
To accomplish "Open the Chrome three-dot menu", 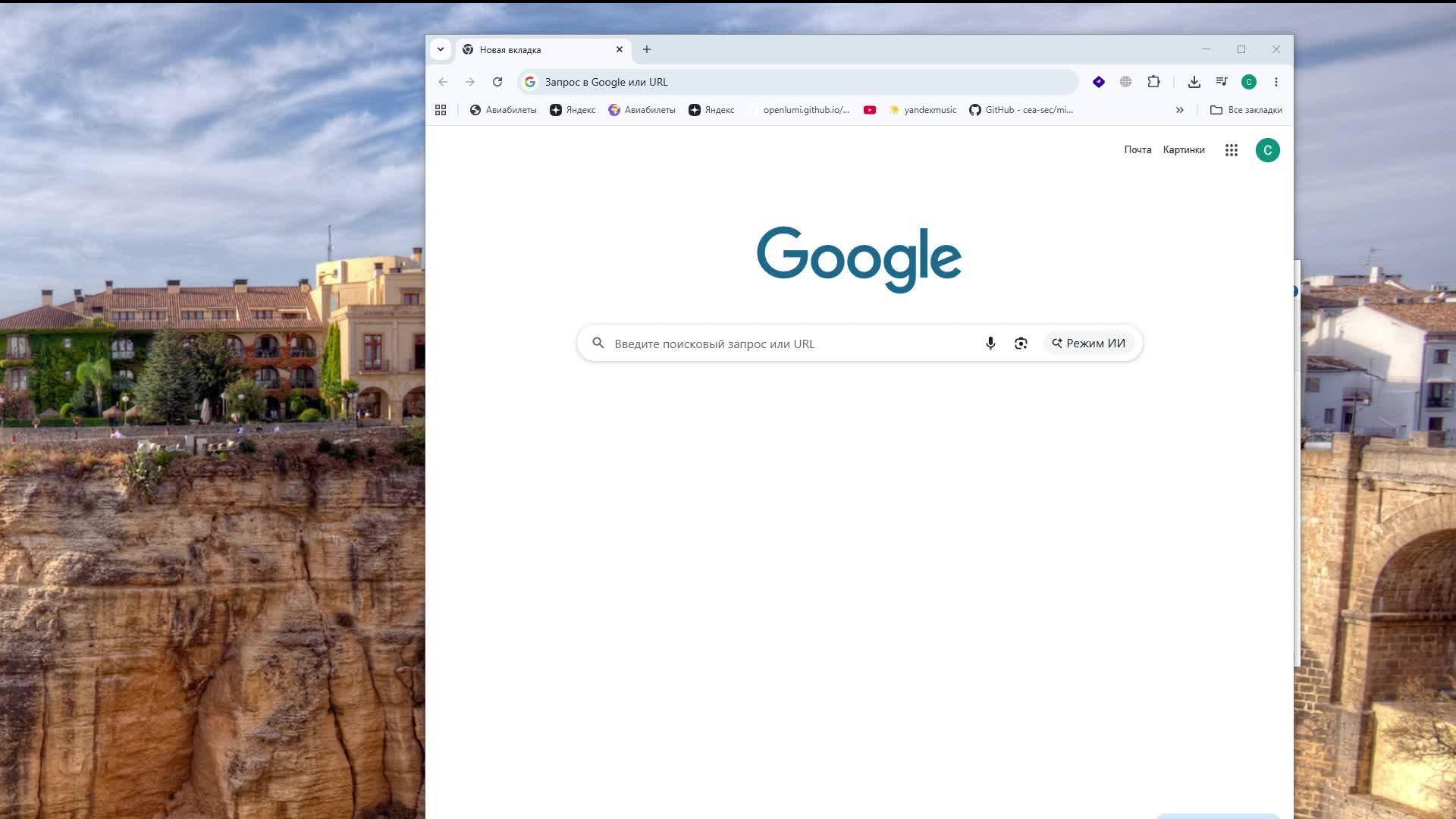I will (1276, 82).
